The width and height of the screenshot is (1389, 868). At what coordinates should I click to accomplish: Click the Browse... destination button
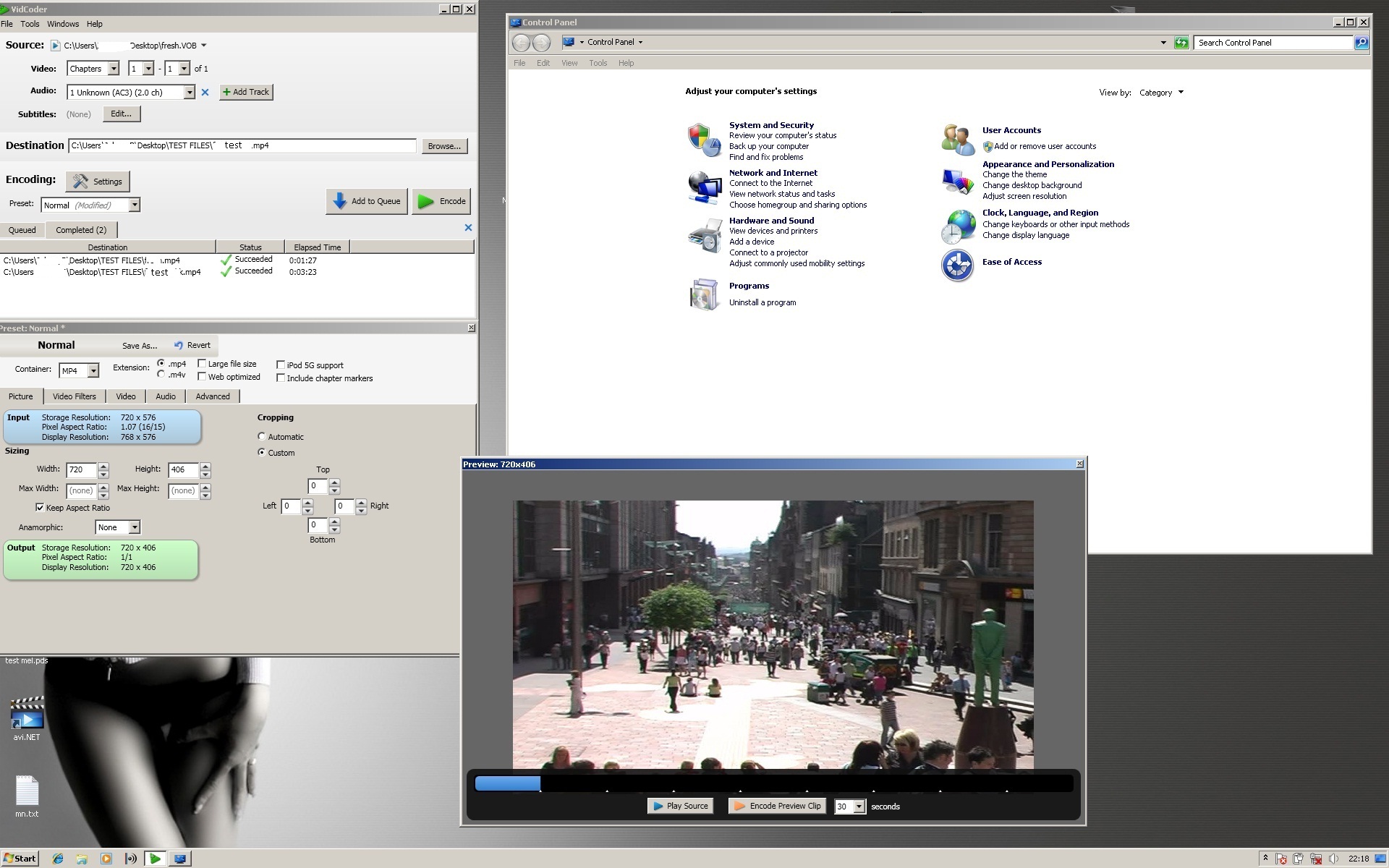pos(444,146)
